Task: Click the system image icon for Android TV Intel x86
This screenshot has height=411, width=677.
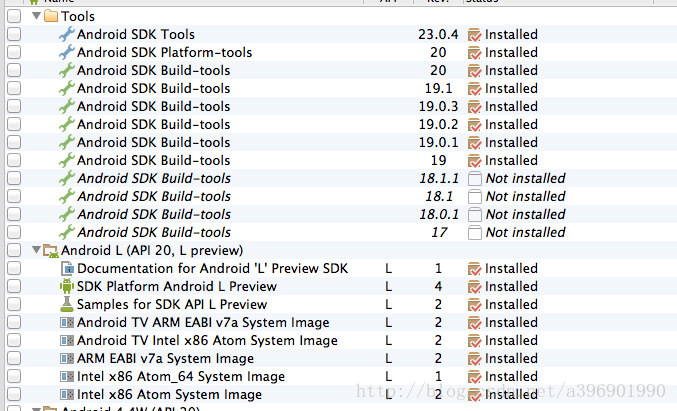Action: click(x=67, y=341)
